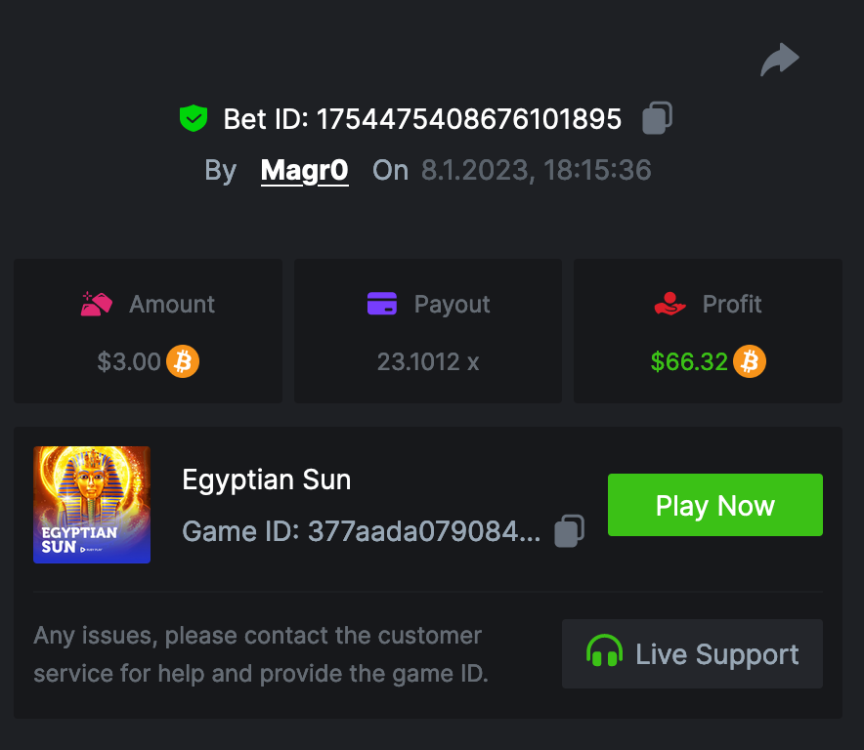The image size is (864, 750).
Task: Click the green verified shield icon
Action: [x=193, y=119]
